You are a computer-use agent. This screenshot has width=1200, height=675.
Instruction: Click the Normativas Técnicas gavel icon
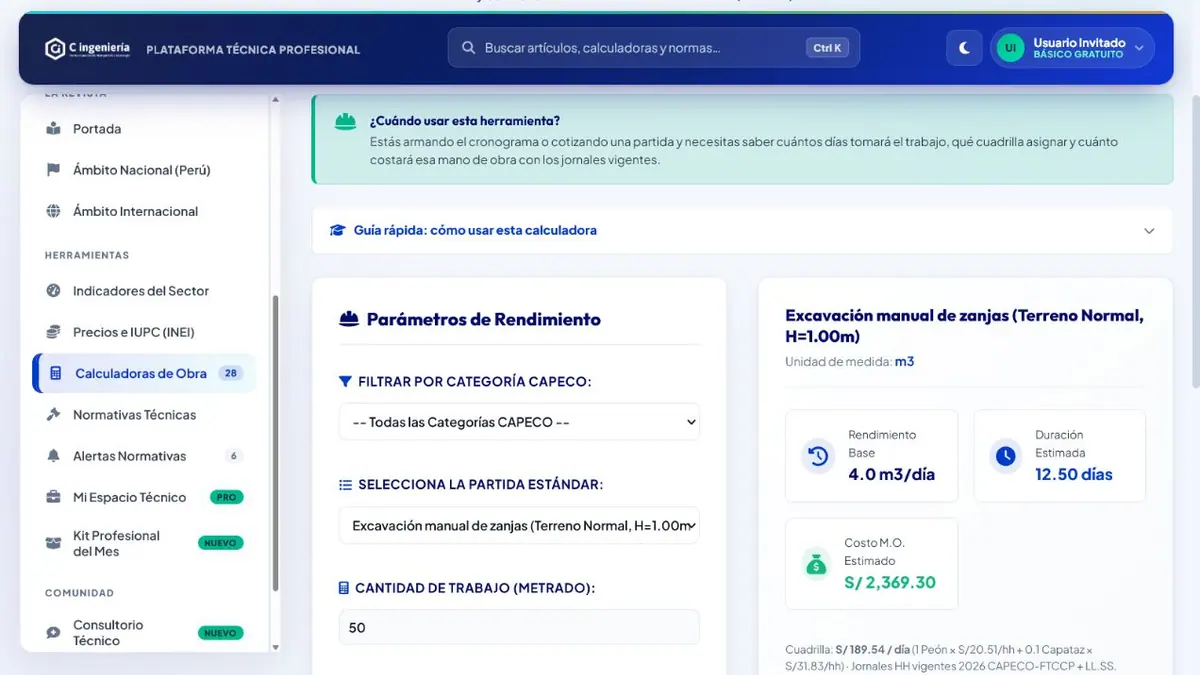pos(54,414)
